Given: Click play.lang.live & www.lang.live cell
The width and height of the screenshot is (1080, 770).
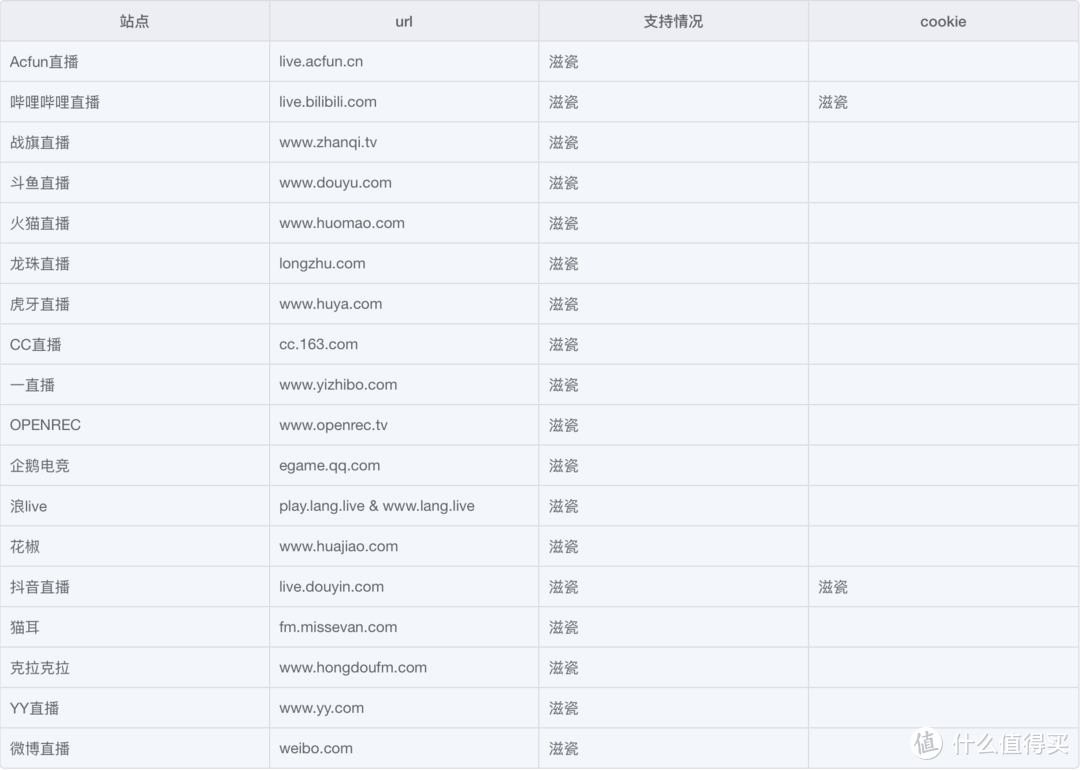Looking at the screenshot, I should tap(404, 506).
